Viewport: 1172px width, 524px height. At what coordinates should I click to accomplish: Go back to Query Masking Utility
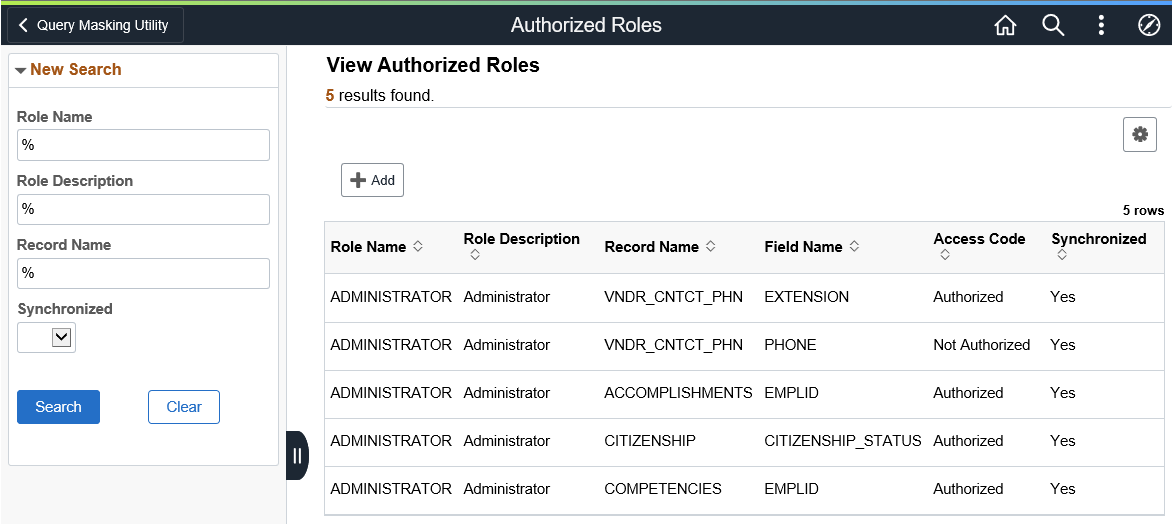[95, 26]
